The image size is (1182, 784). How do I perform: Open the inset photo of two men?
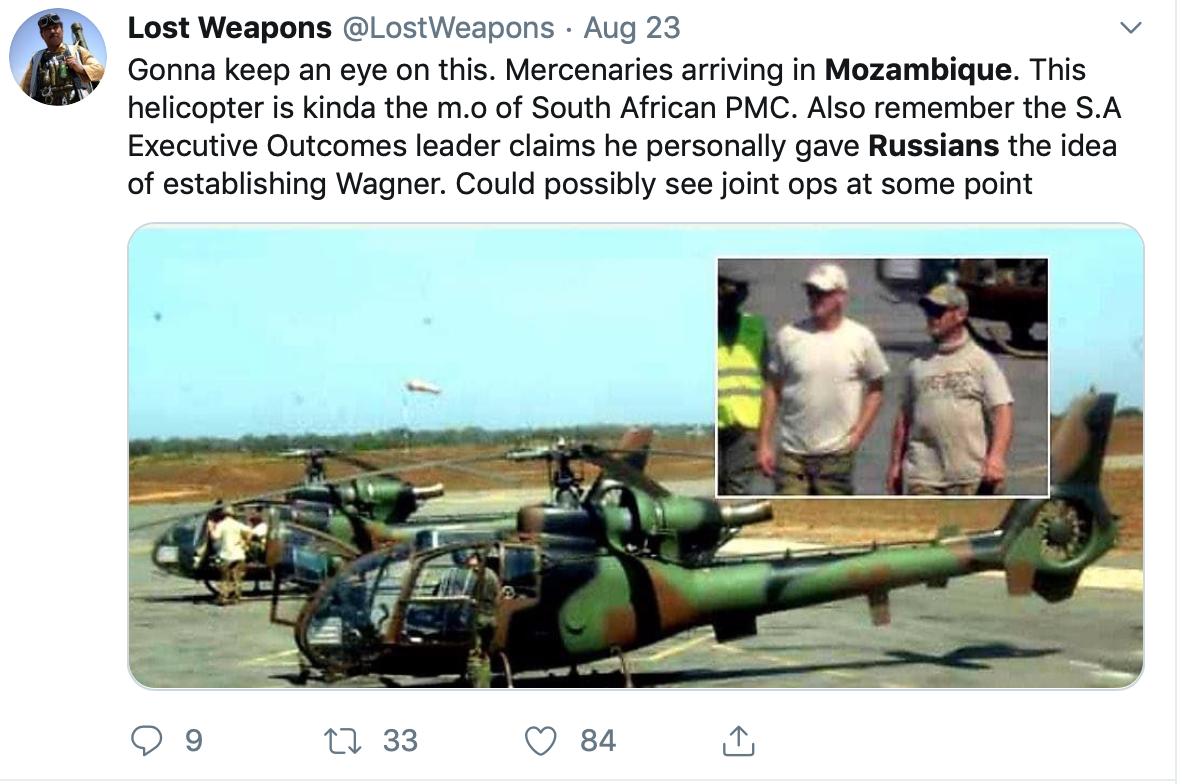point(882,377)
